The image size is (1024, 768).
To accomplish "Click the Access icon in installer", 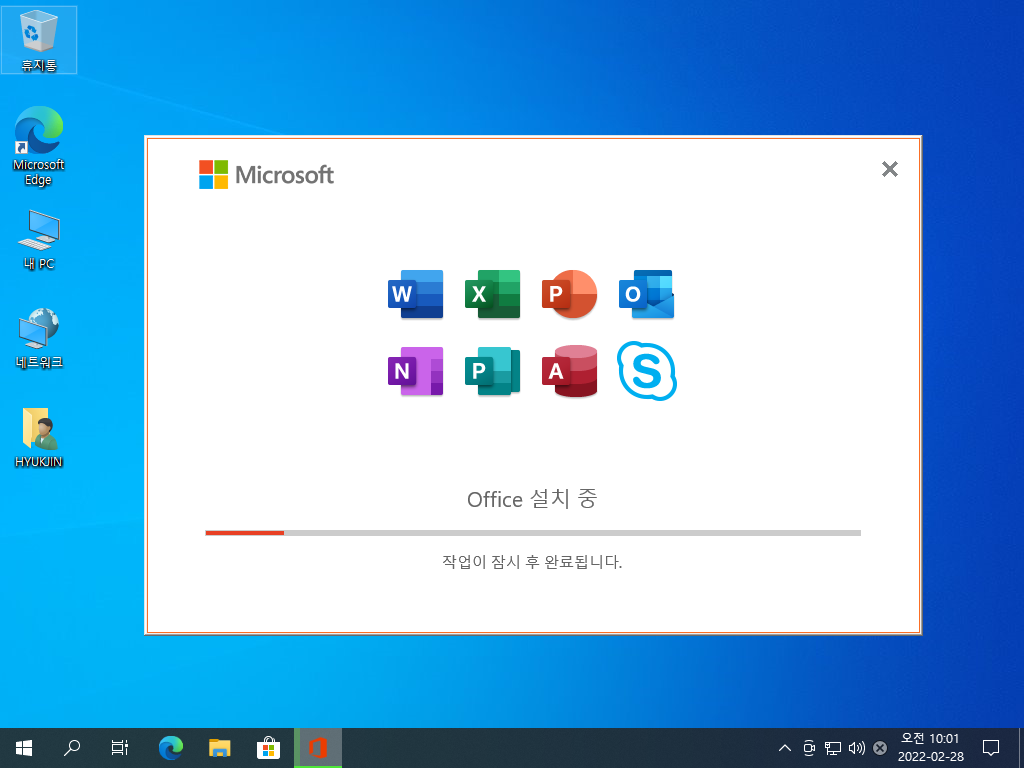I will tap(569, 371).
